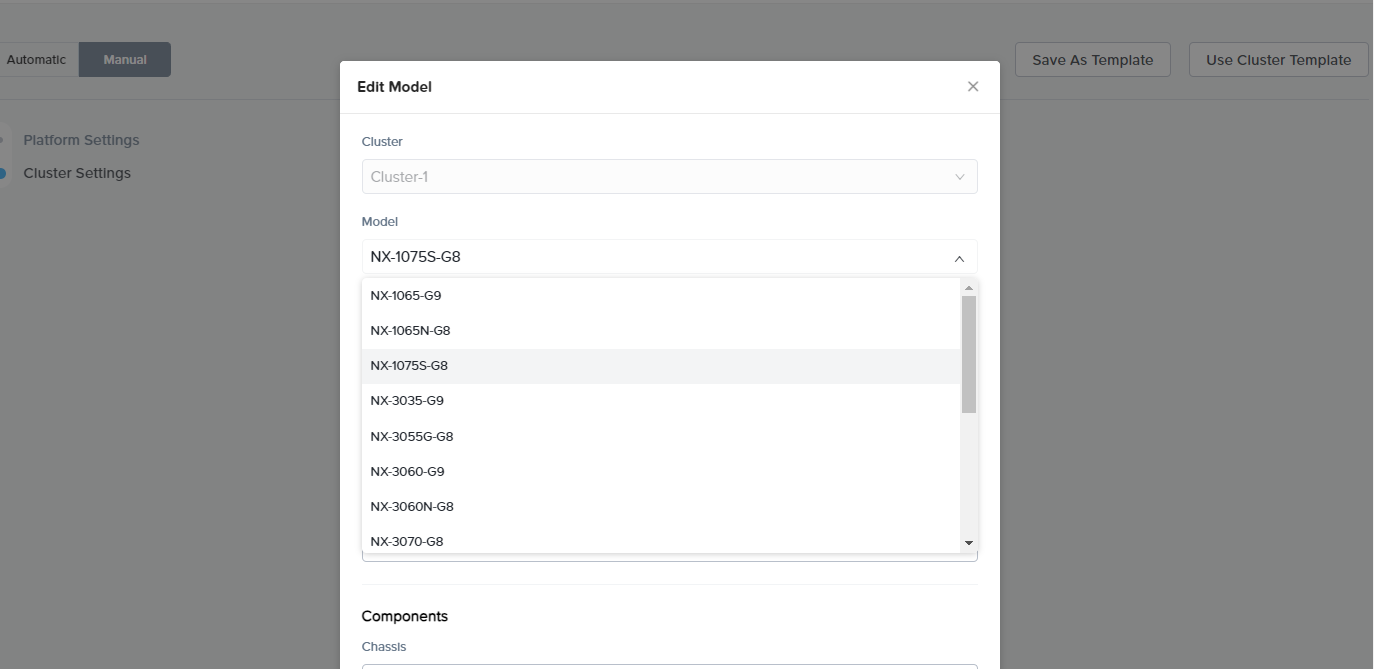Viewport: 1374px width, 669px height.
Task: Navigate to Cluster Settings in the sidebar
Action: [77, 172]
